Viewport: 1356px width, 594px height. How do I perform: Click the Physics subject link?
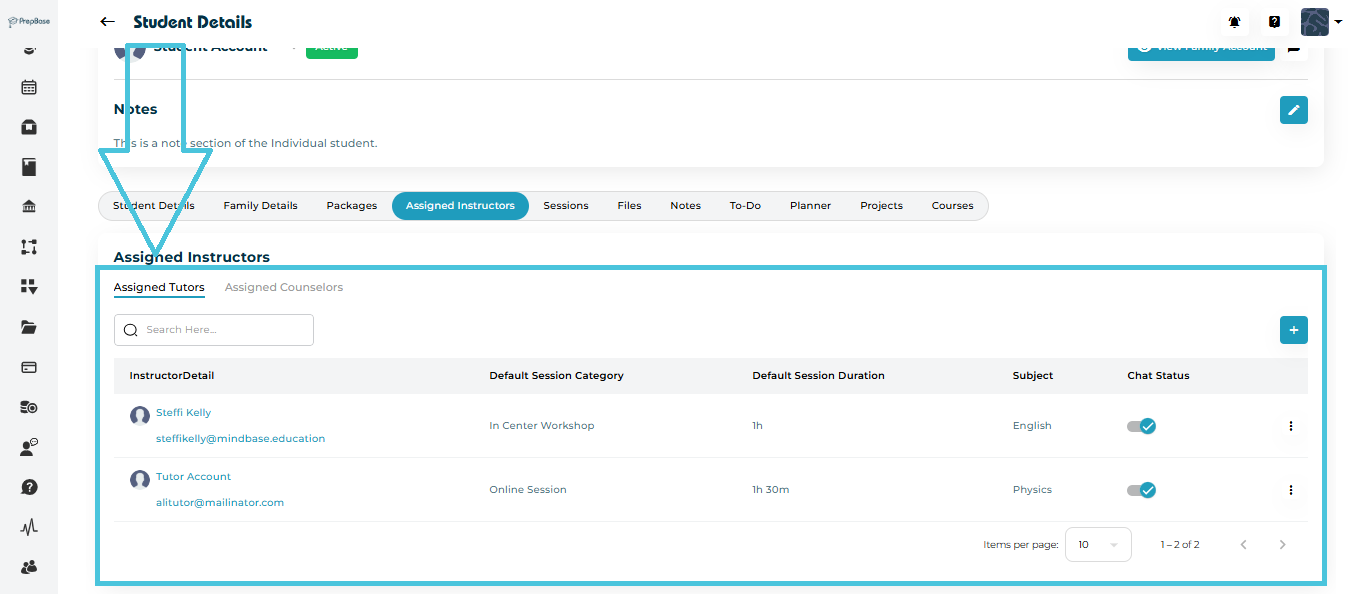[x=1032, y=490]
